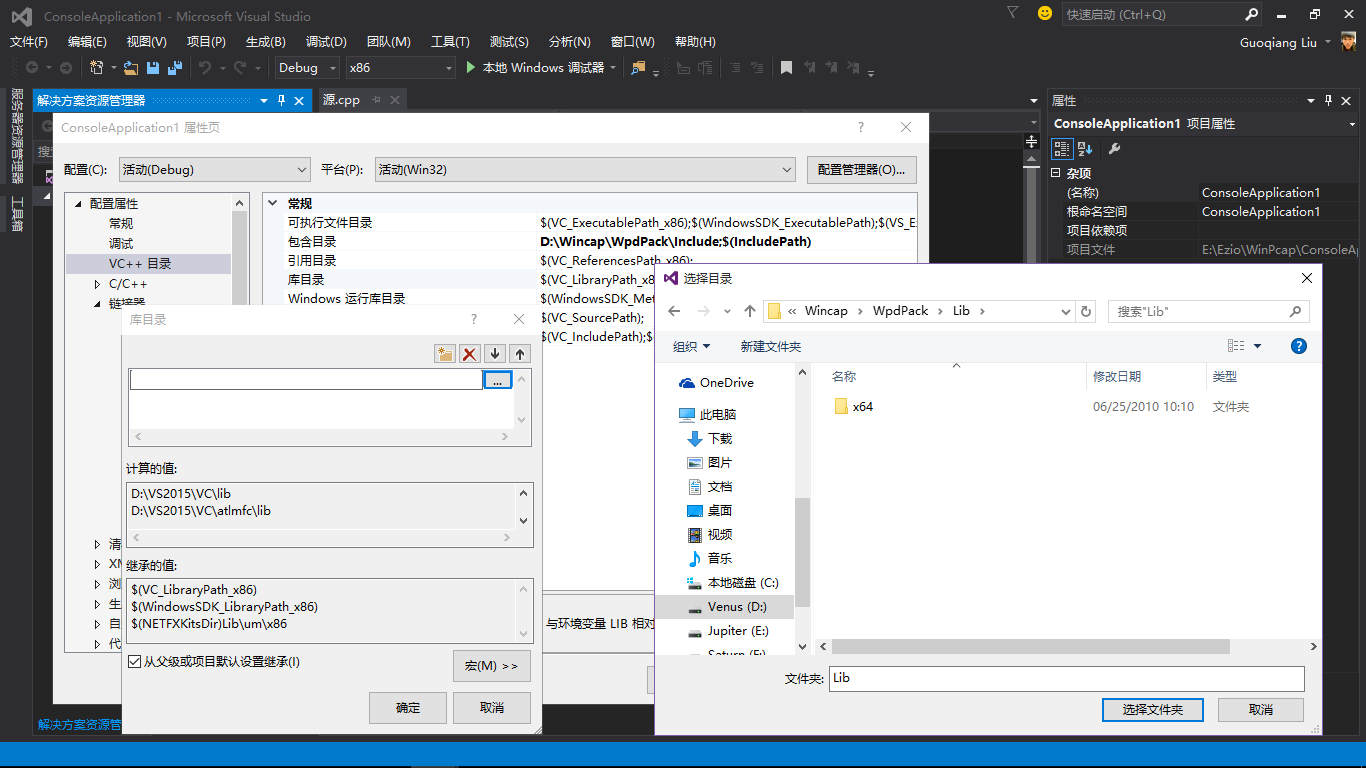Viewport: 1366px width, 768px height.
Task: Click the red delete line icon in 库目录
Action: (x=470, y=354)
